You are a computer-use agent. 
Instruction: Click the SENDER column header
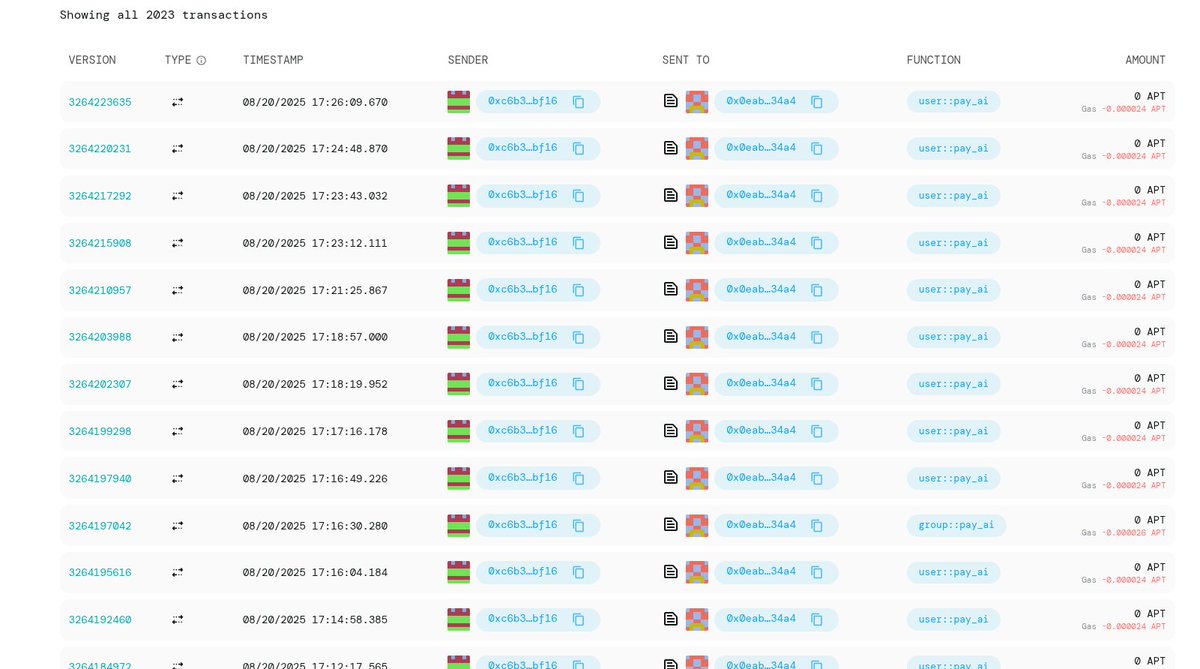pyautogui.click(x=468, y=60)
